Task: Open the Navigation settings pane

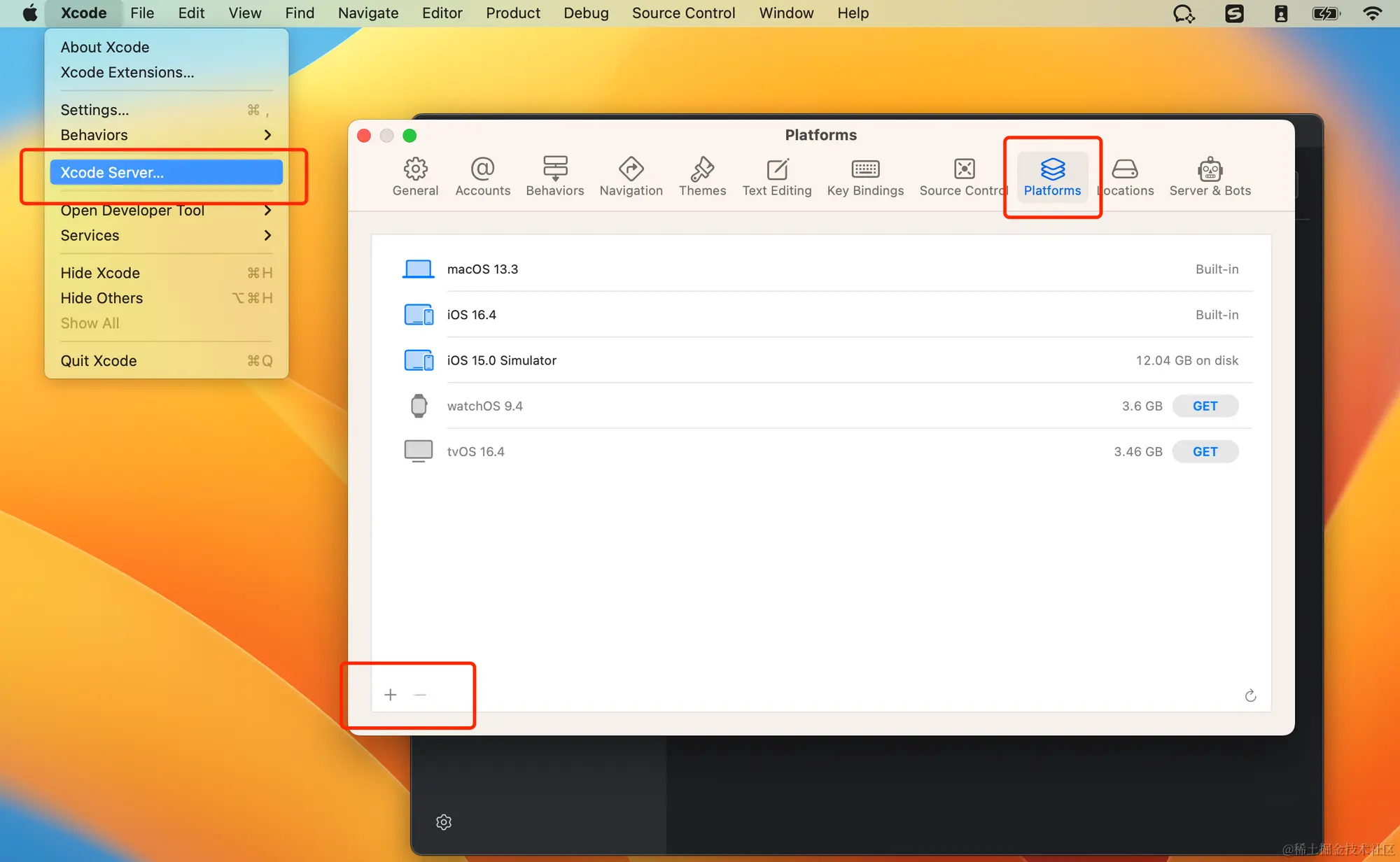Action: click(631, 176)
